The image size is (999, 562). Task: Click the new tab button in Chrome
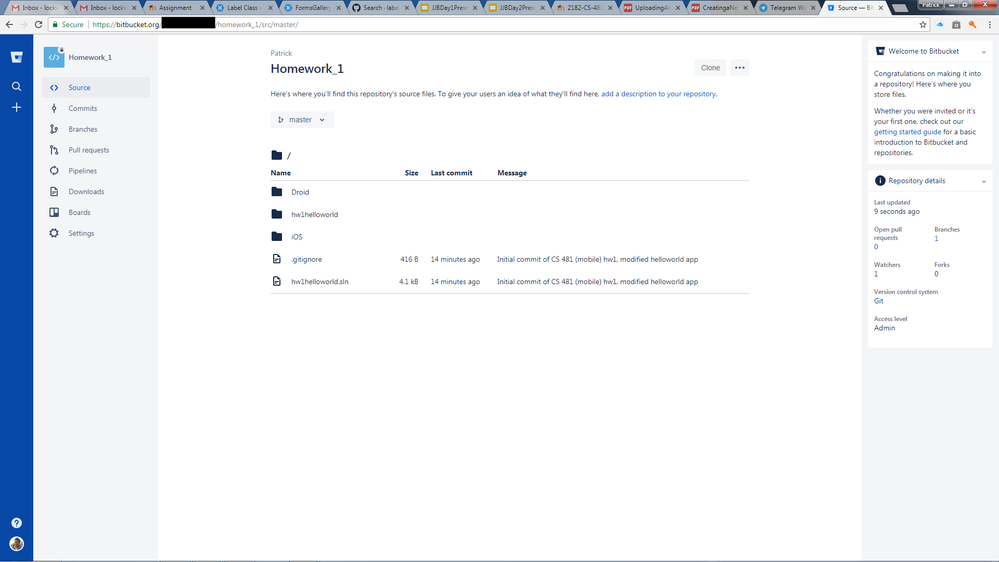[x=900, y=8]
